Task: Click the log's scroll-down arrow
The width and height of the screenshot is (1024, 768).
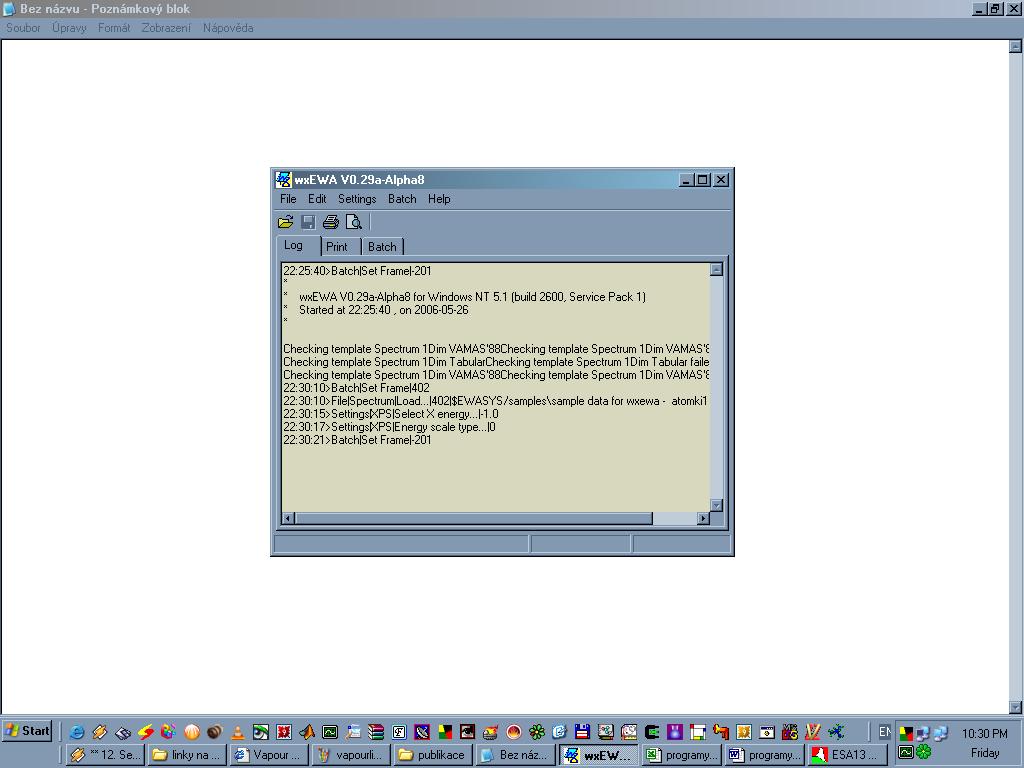Action: [716, 505]
